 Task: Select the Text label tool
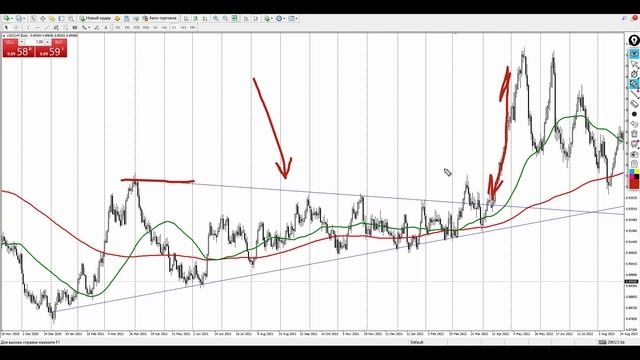pyautogui.click(x=106, y=27)
